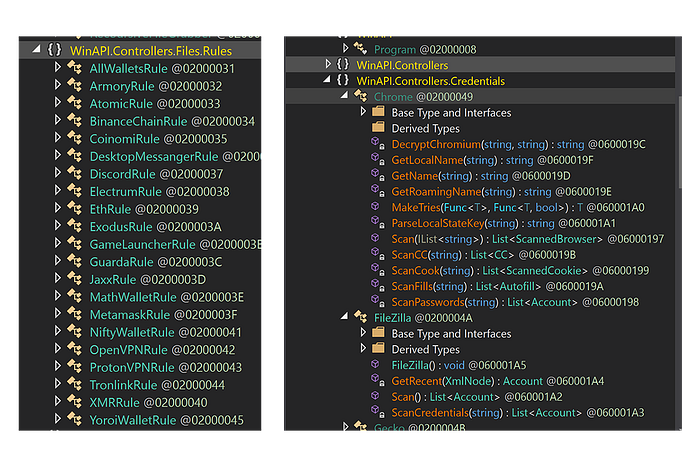Click the method icon beside ScanCook
700x467 pixels.
click(378, 270)
